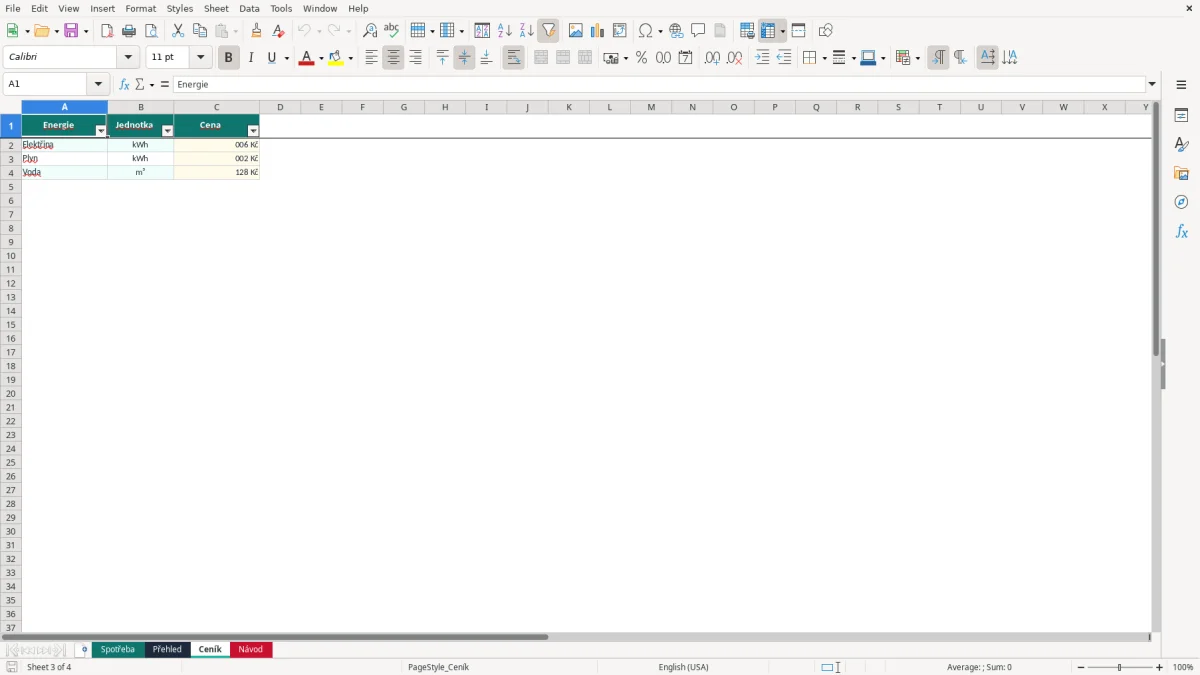Cut selection with the scissors icon
Image resolution: width=1200 pixels, height=675 pixels.
tap(178, 31)
